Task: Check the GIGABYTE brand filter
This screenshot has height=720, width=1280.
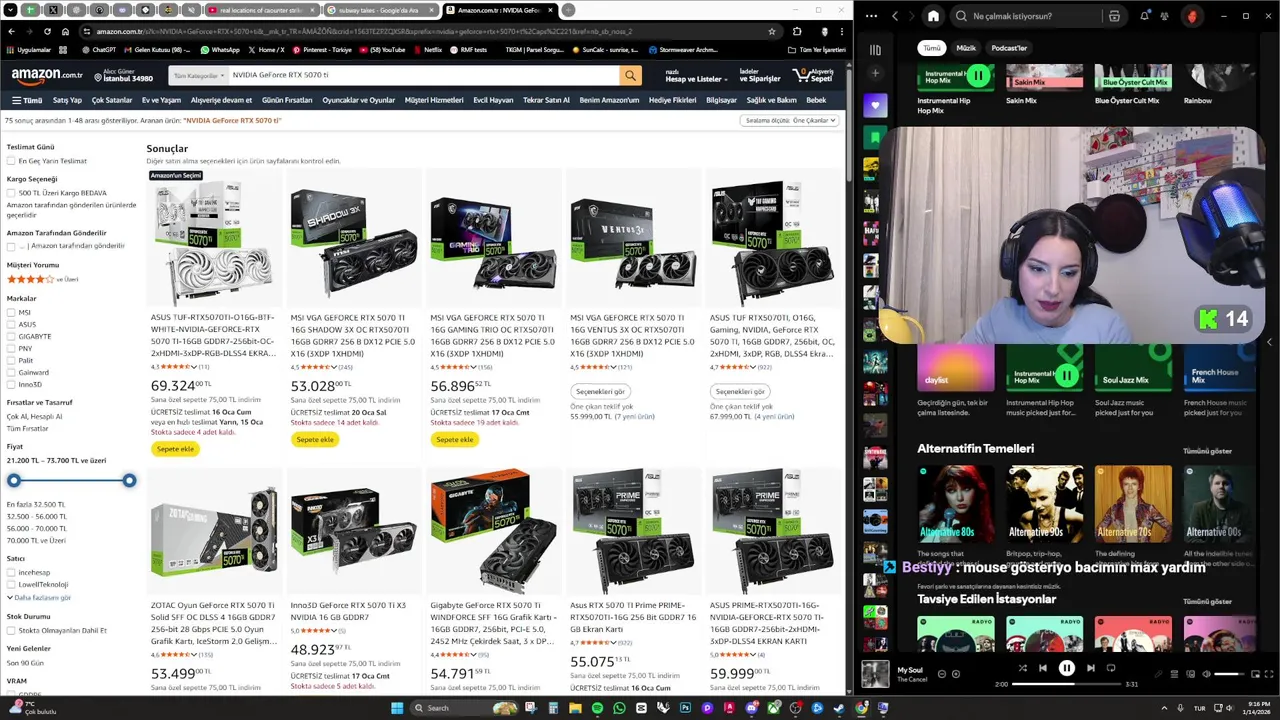Action: pyautogui.click(x=10, y=336)
